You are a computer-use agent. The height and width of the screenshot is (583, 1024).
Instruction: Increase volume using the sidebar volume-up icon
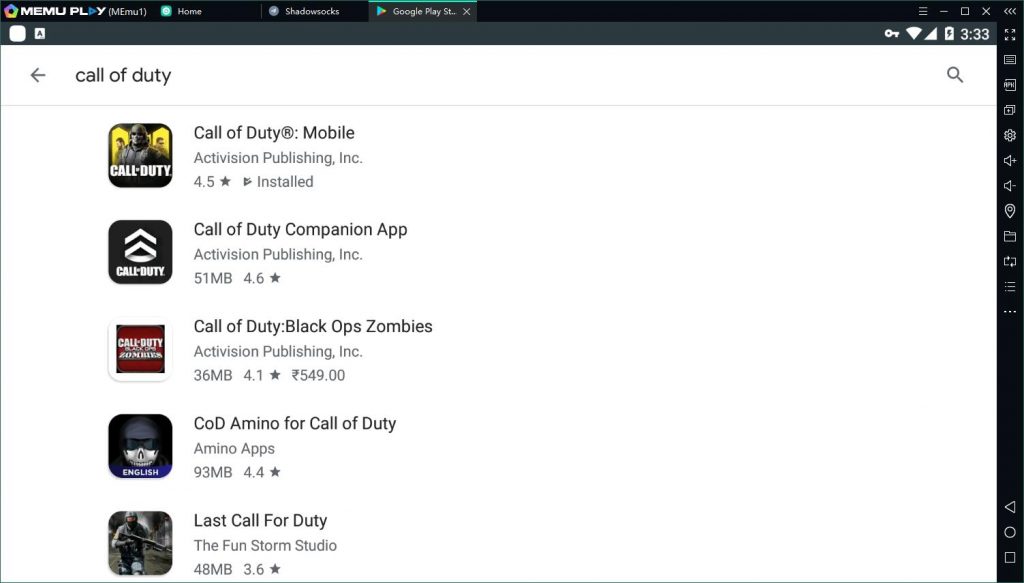(x=1009, y=160)
